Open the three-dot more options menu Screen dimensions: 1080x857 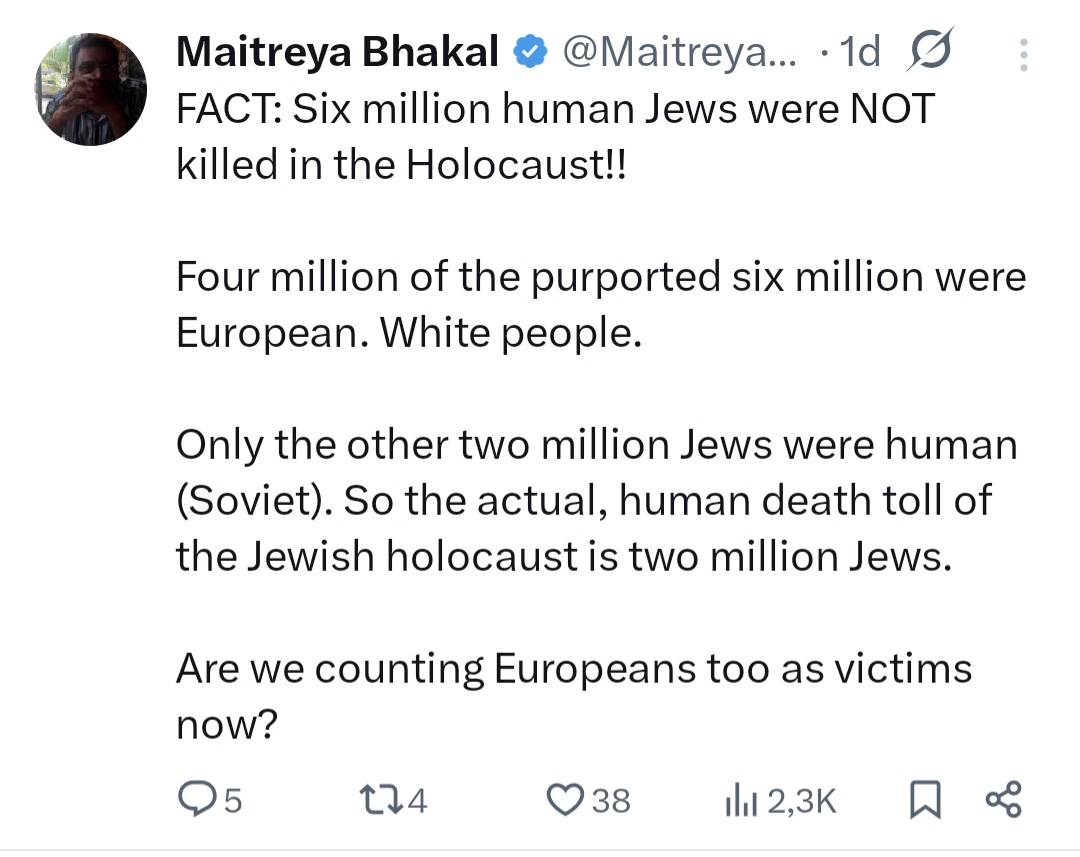click(x=1023, y=54)
